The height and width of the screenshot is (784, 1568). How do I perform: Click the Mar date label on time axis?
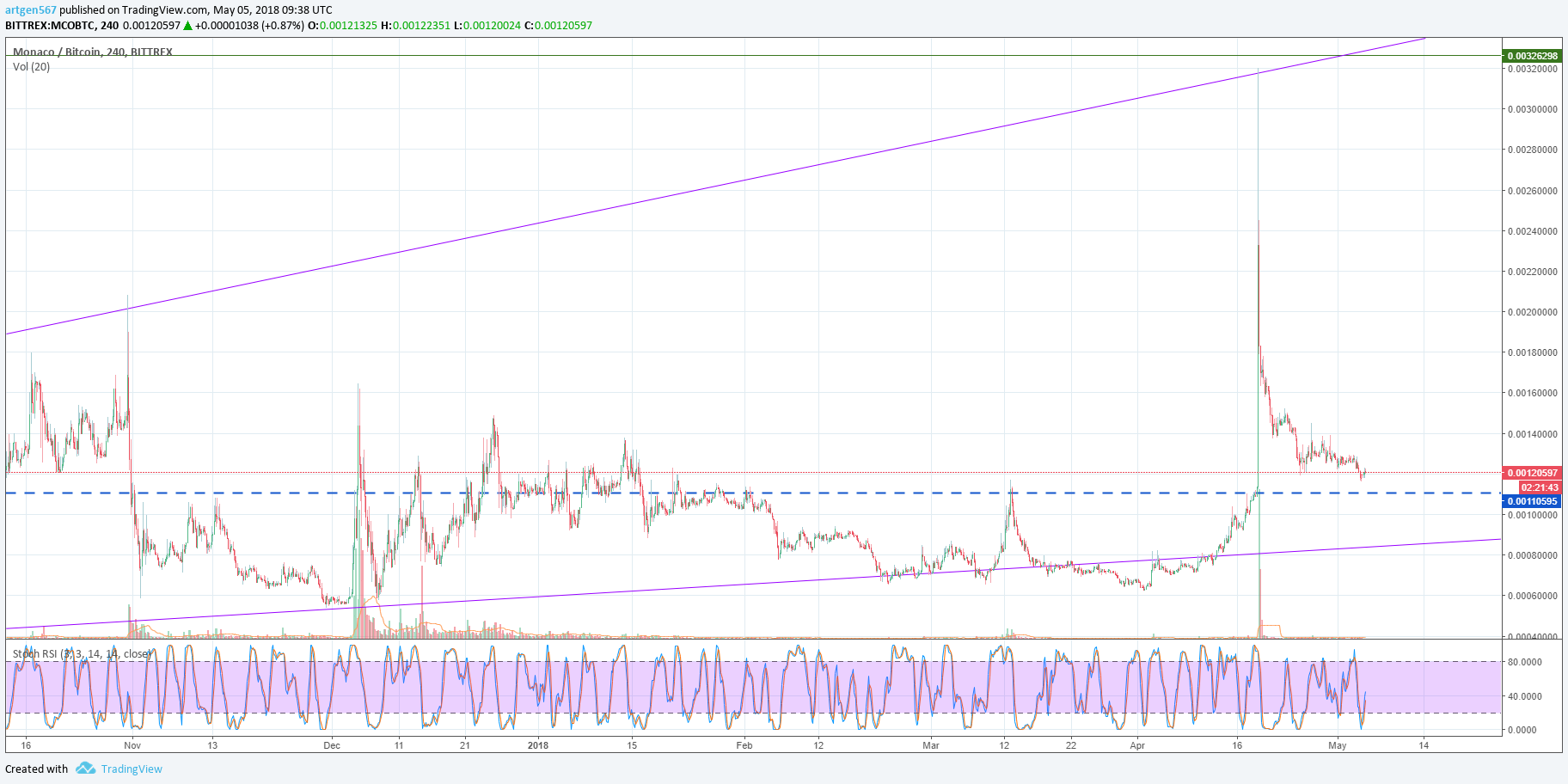pos(931,745)
